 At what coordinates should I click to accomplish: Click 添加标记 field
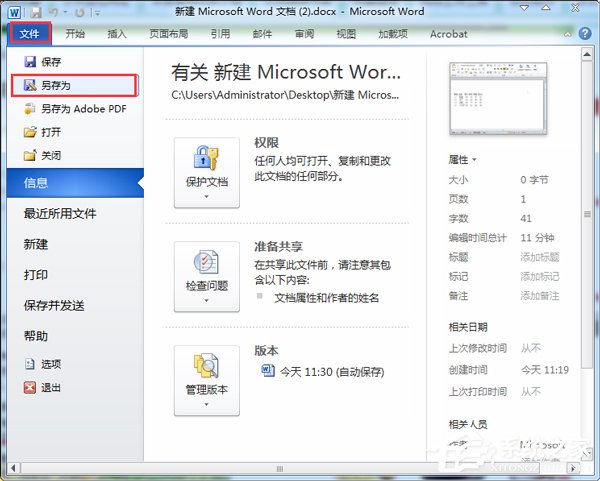click(x=540, y=276)
